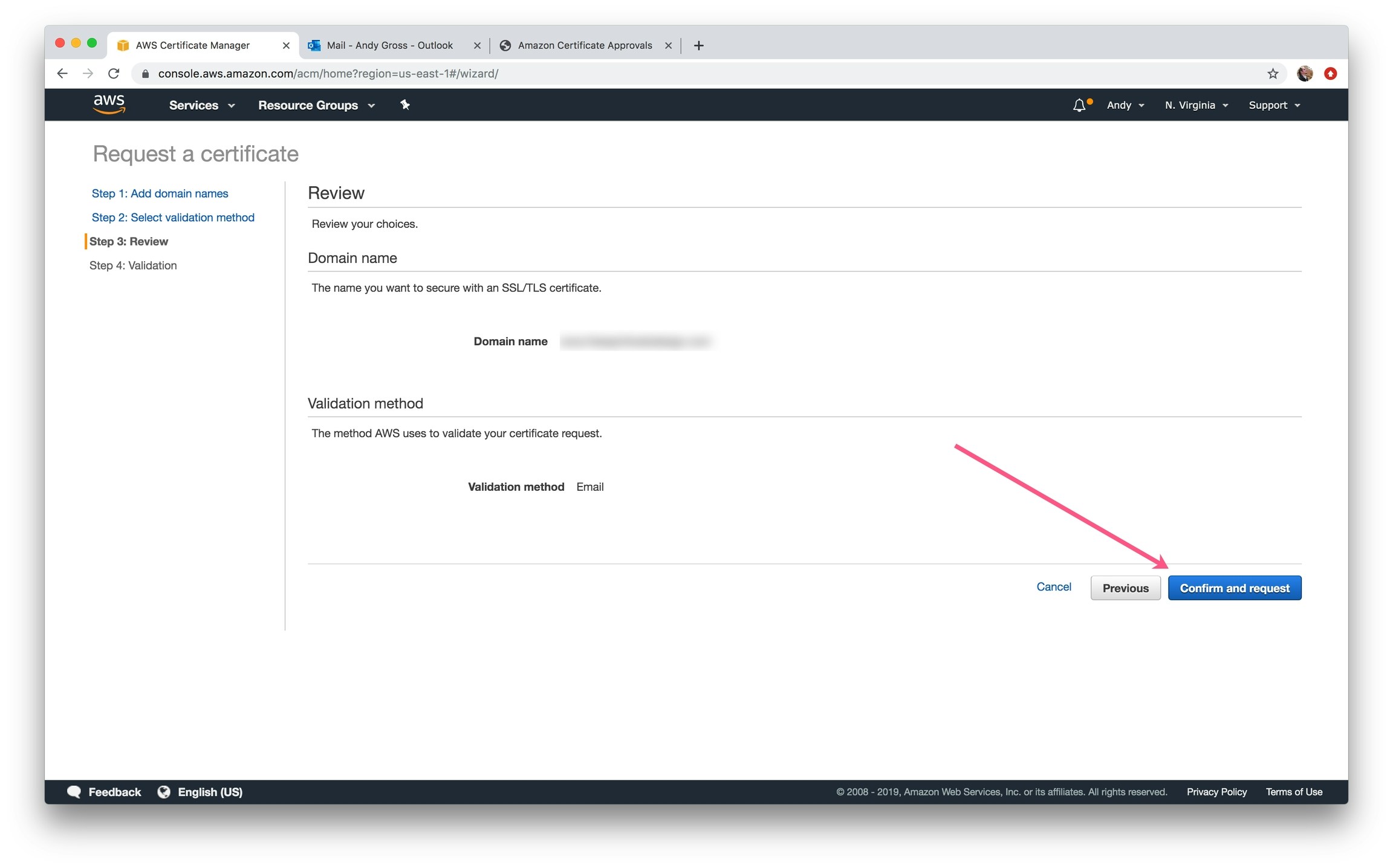The image size is (1393, 868).
Task: Go to Step 1: Add domain names
Action: point(160,193)
